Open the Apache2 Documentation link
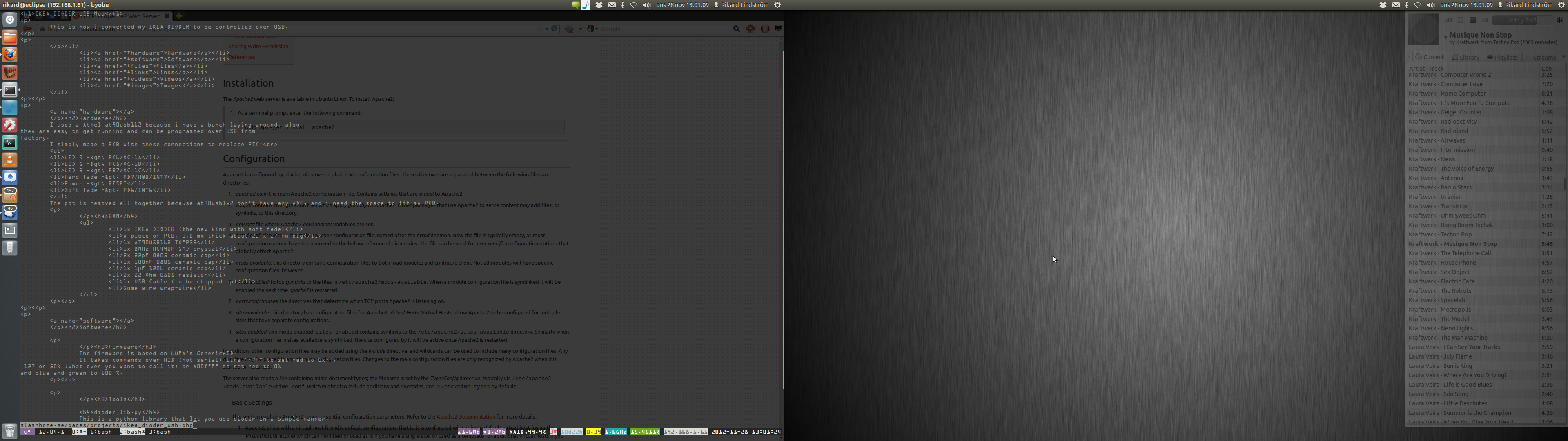The width and height of the screenshot is (1568, 441). [465, 416]
